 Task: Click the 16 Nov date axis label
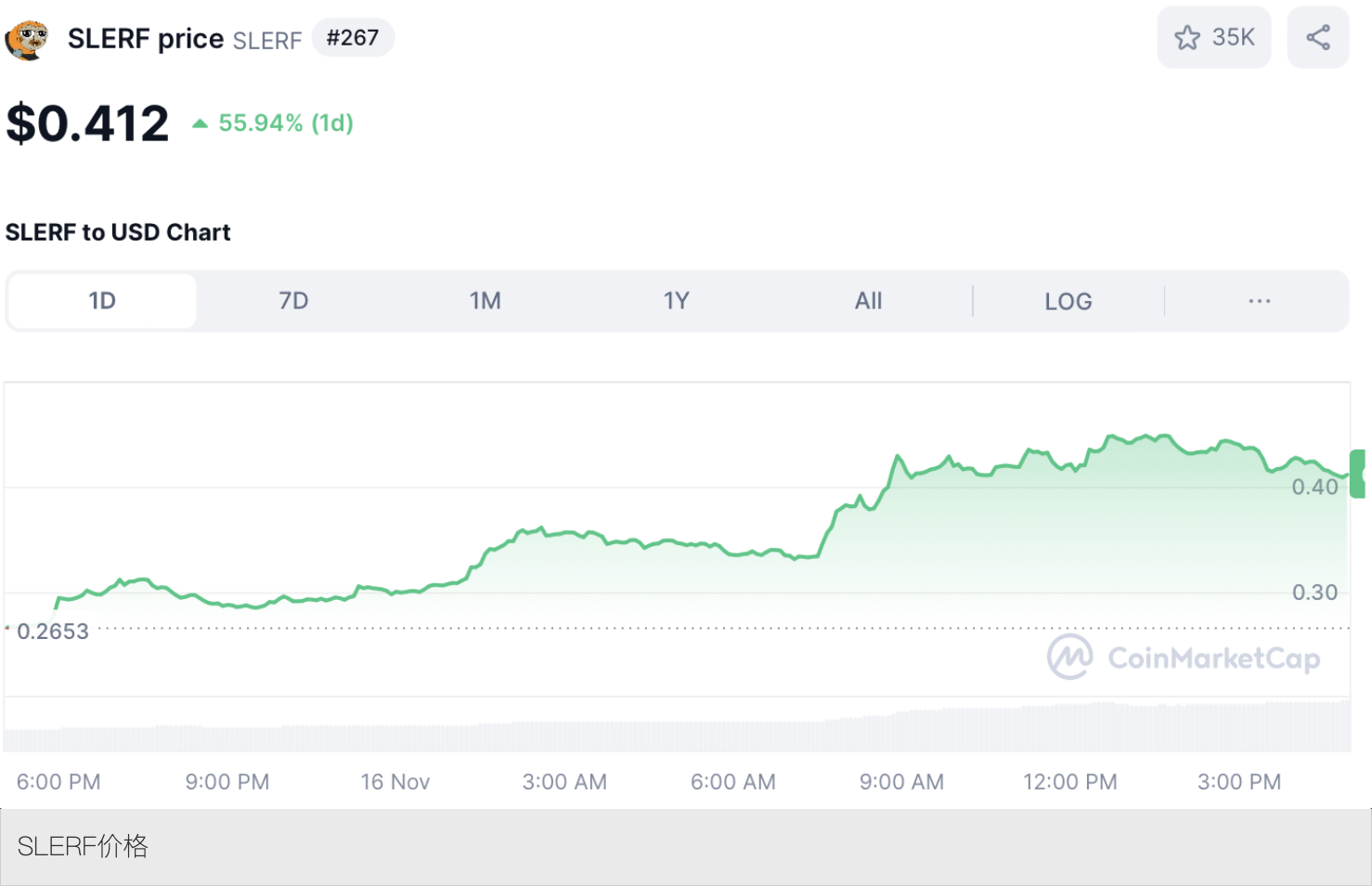[x=395, y=782]
